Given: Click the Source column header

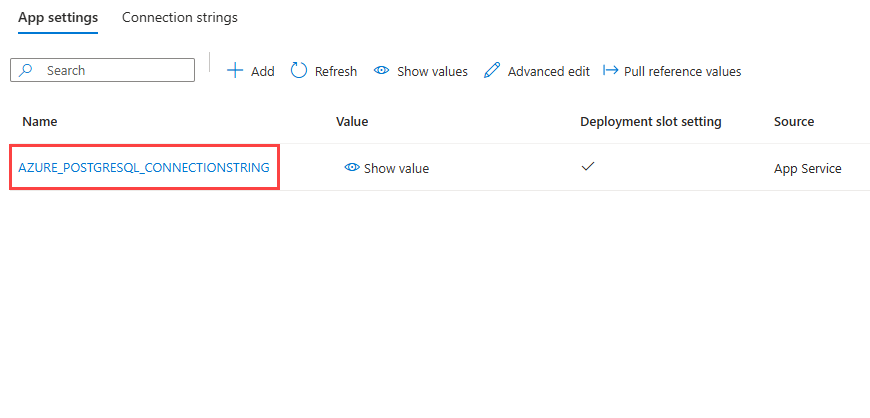Looking at the screenshot, I should (793, 122).
